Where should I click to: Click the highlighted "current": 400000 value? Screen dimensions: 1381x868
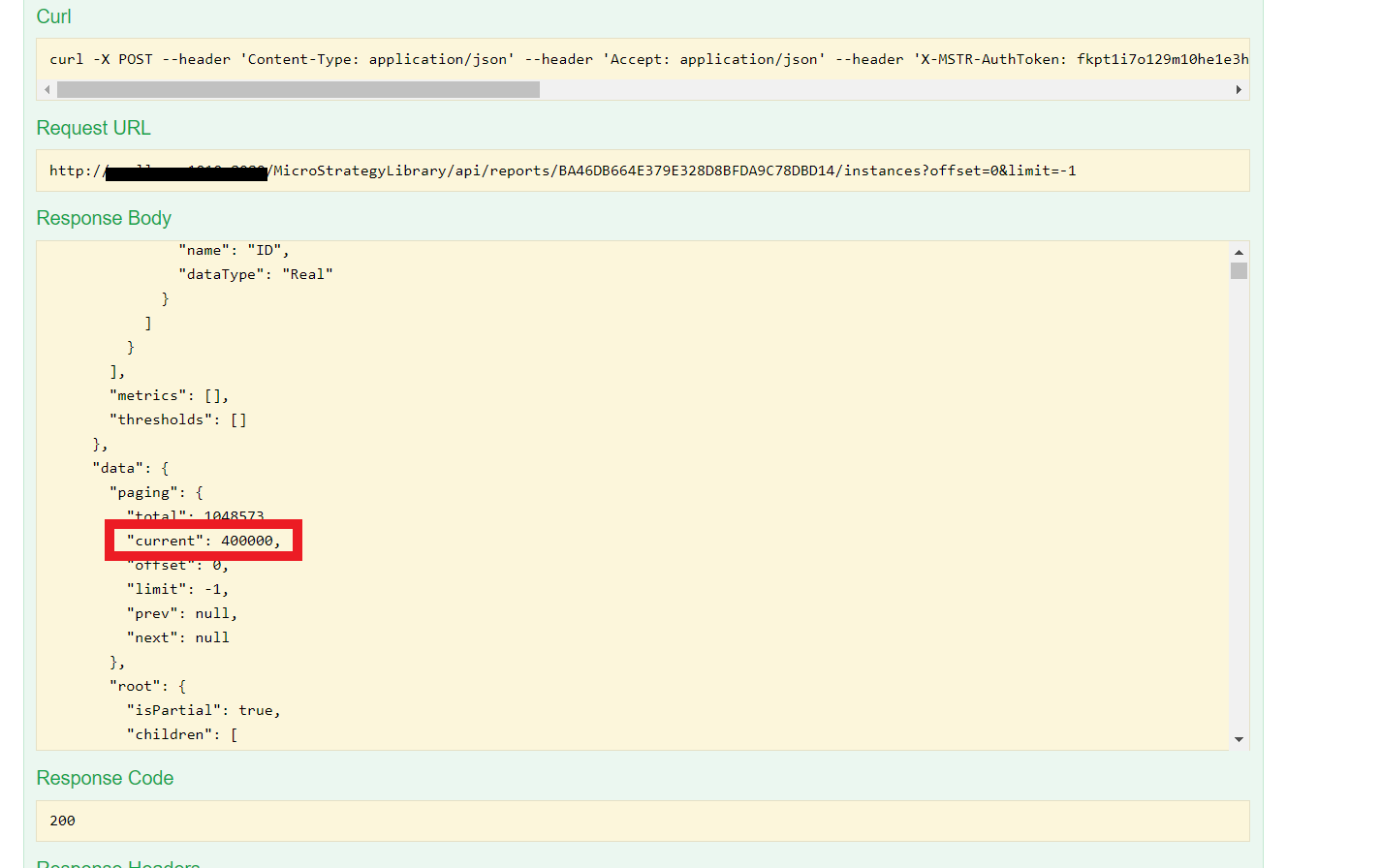tap(203, 540)
